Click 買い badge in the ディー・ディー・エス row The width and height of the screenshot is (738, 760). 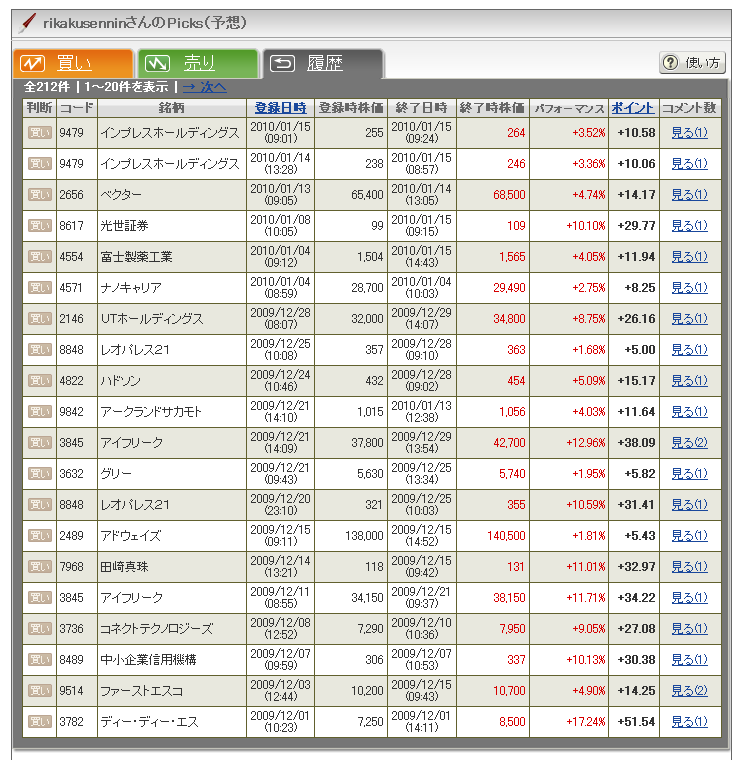coord(40,722)
